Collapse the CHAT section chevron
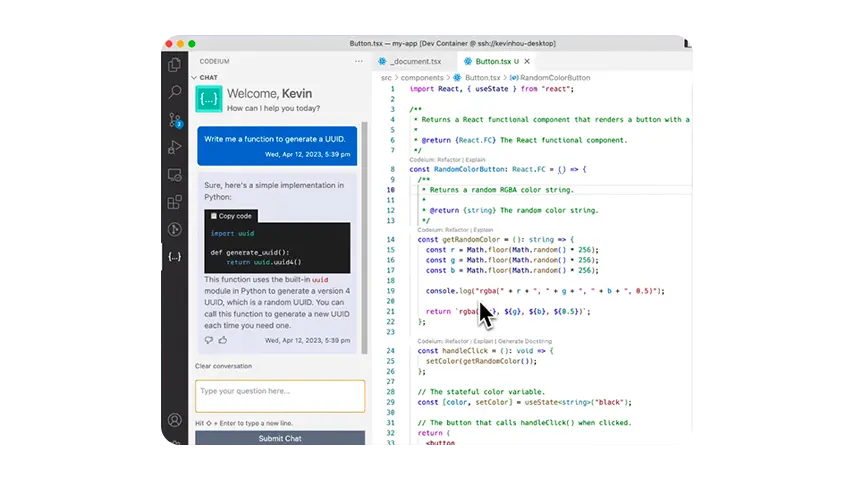This screenshot has width=854, height=480. pyautogui.click(x=194, y=77)
